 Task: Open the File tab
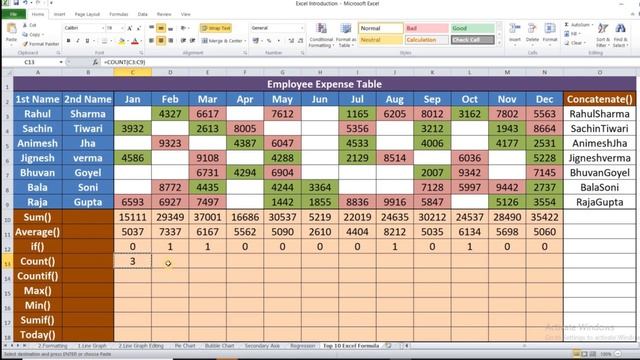[x=14, y=14]
